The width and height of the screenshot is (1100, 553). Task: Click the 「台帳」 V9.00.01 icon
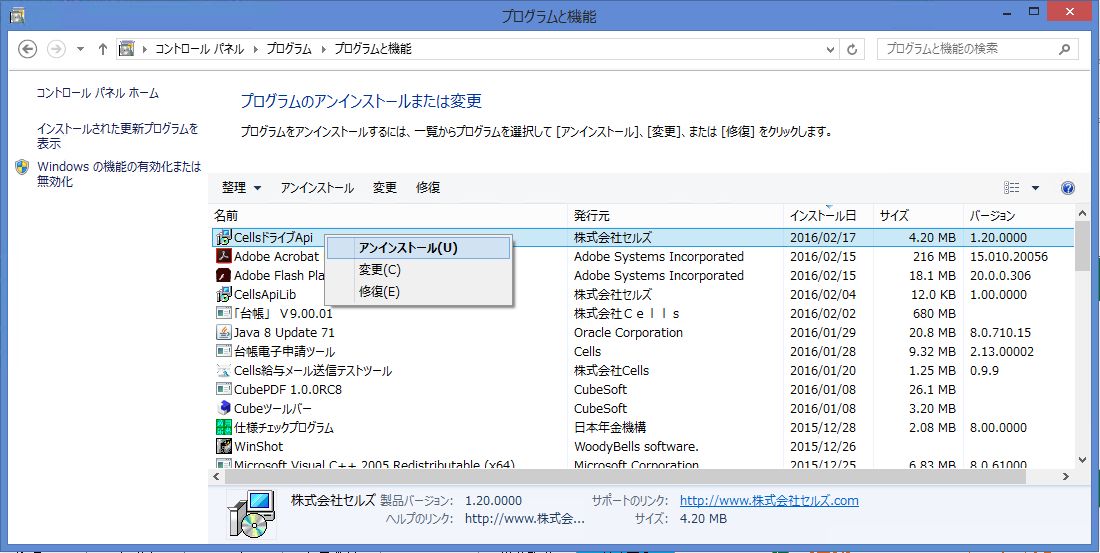[224, 313]
